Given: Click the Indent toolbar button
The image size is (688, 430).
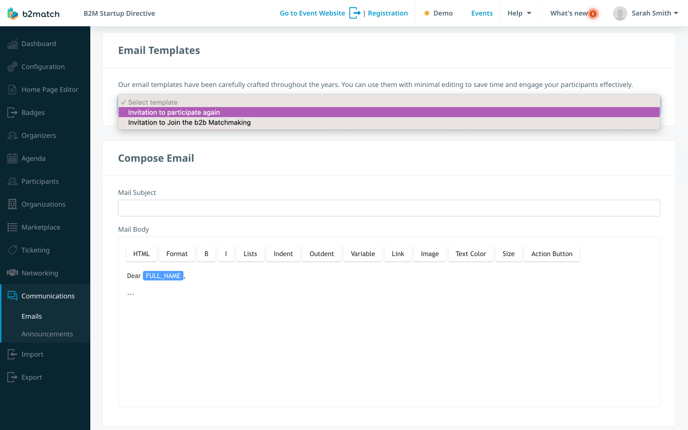Looking at the screenshot, I should click(283, 254).
